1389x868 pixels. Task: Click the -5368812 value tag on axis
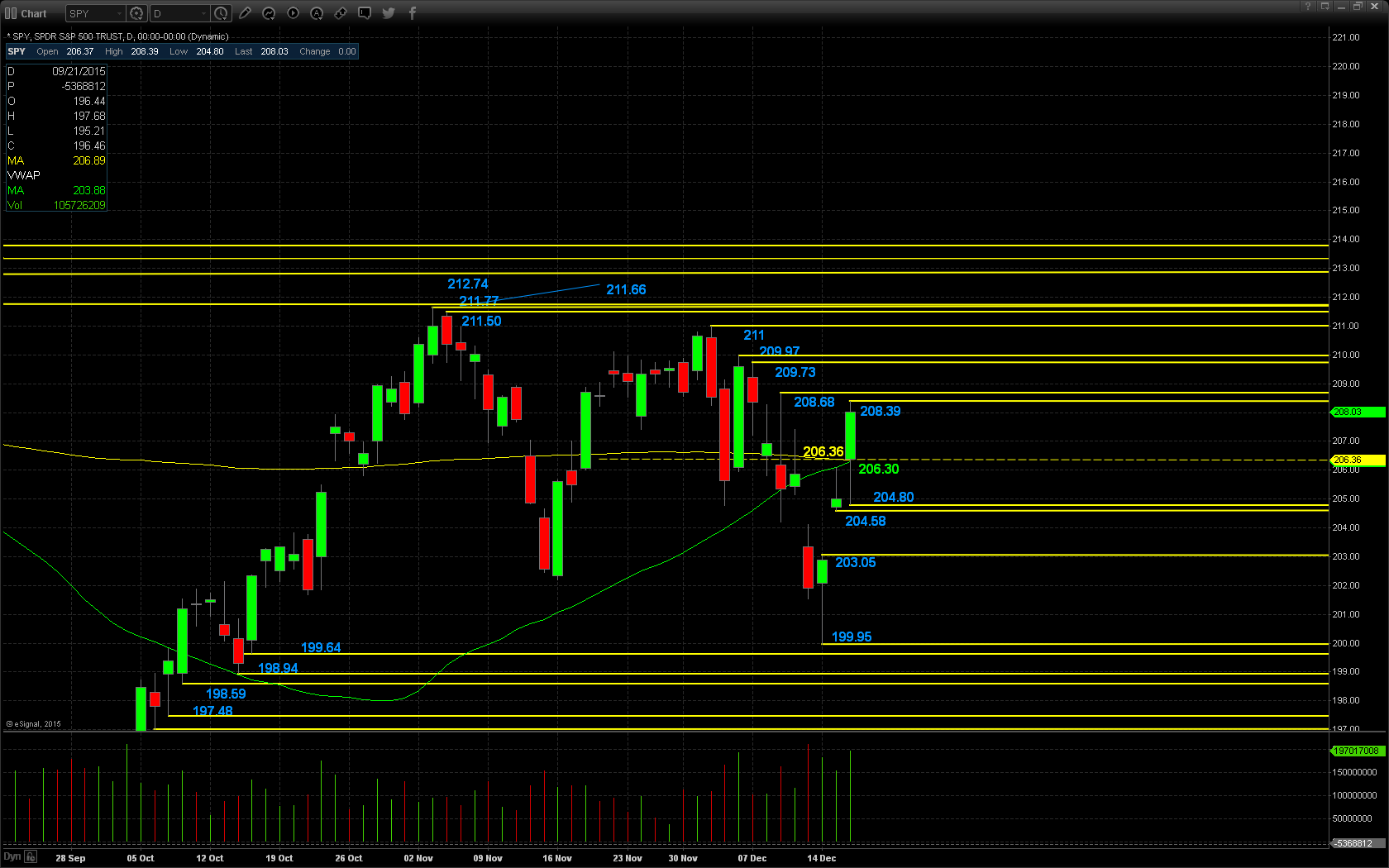[x=1357, y=843]
